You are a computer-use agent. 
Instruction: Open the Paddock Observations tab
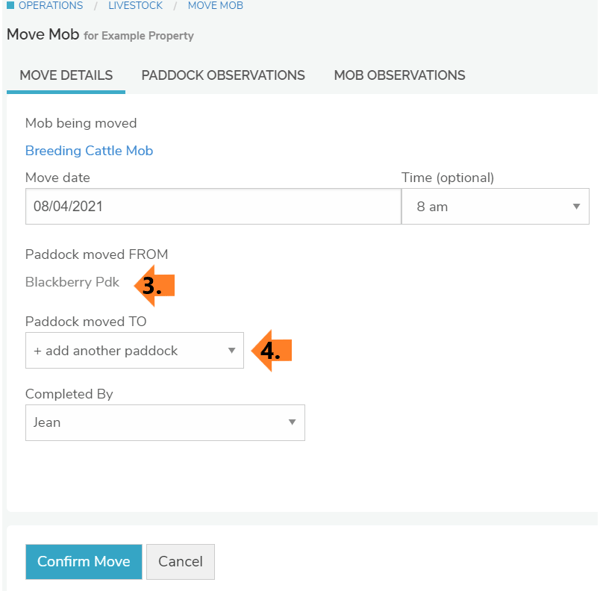click(x=223, y=75)
